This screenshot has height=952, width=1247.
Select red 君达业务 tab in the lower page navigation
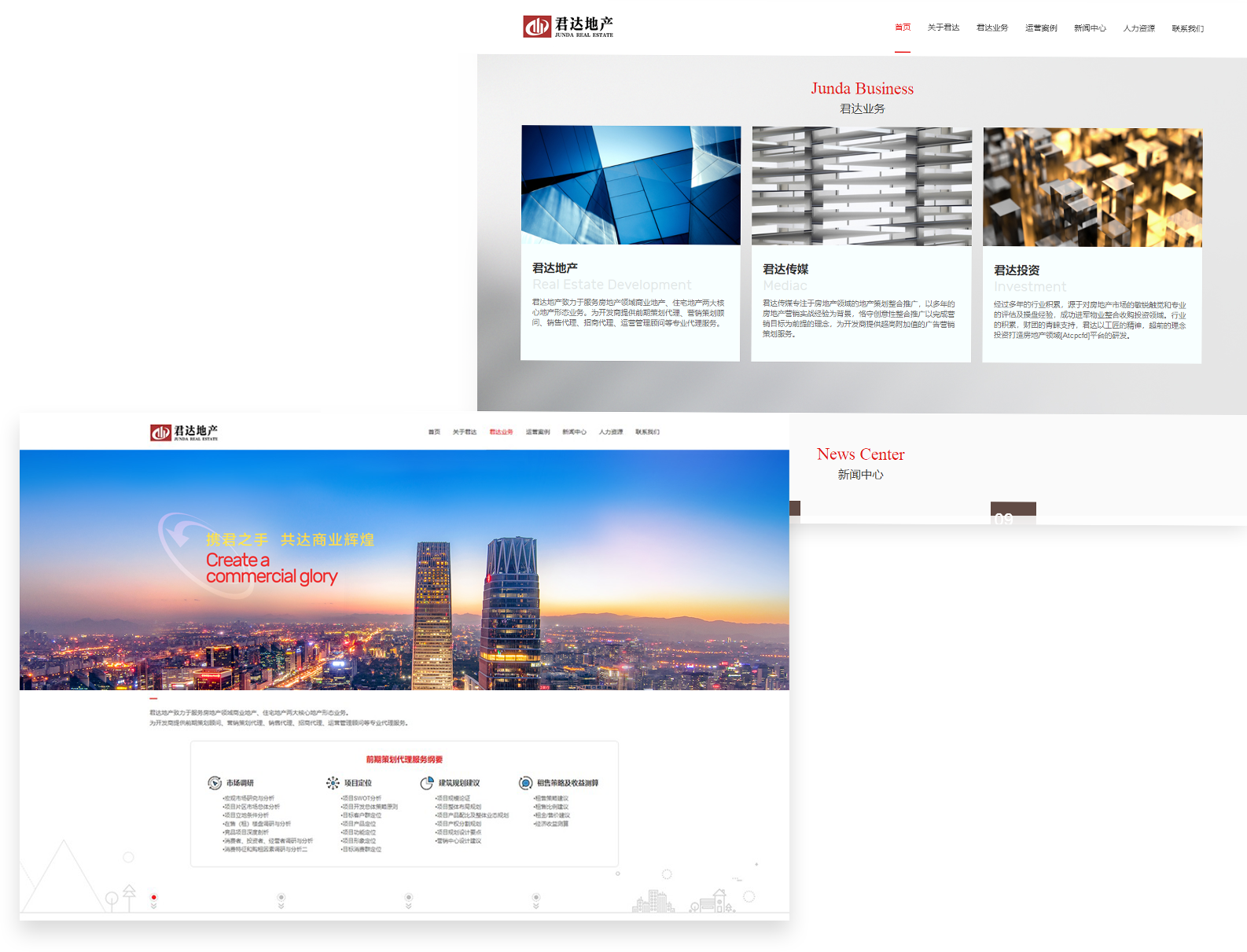(501, 432)
